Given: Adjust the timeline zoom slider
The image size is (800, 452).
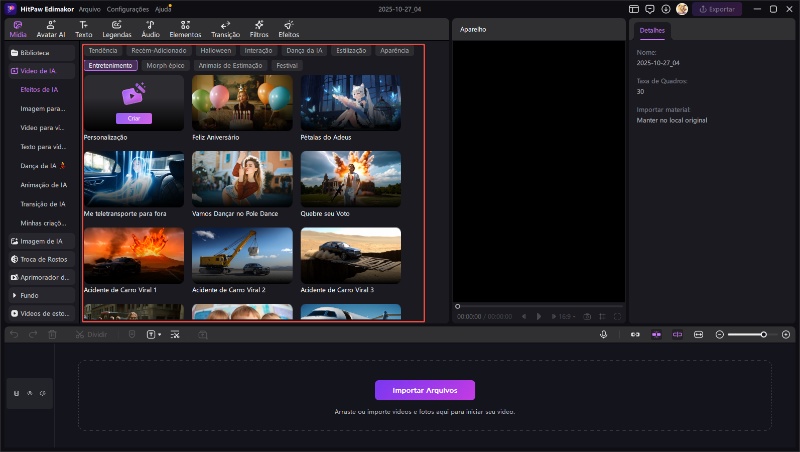Looking at the screenshot, I should point(763,334).
